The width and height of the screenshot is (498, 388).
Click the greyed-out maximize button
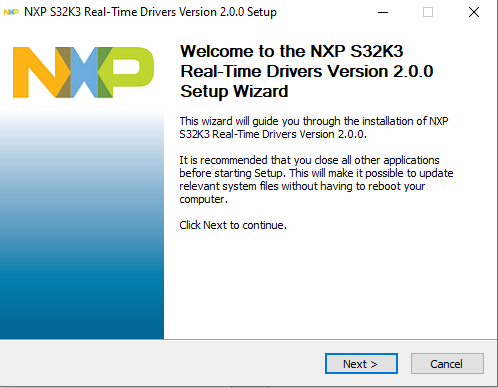tap(428, 12)
